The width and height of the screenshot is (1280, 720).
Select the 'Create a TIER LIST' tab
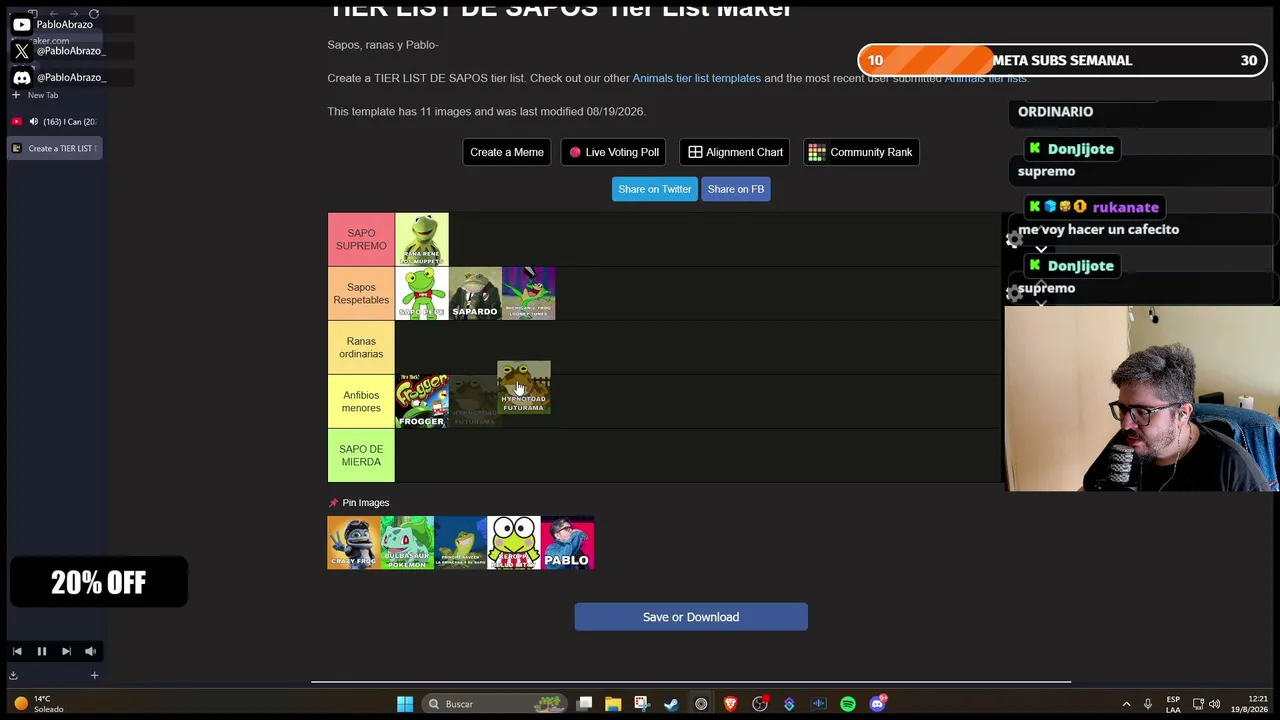(55, 148)
